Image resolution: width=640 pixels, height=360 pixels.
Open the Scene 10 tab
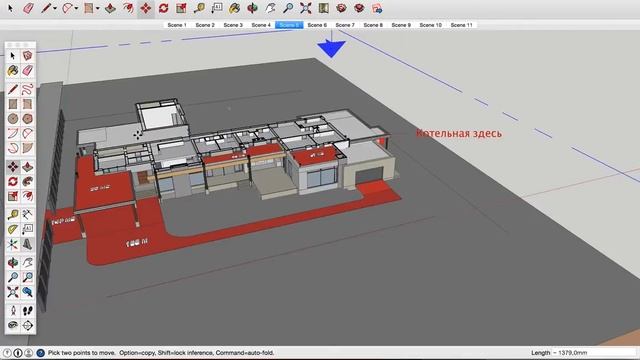pyautogui.click(x=431, y=25)
